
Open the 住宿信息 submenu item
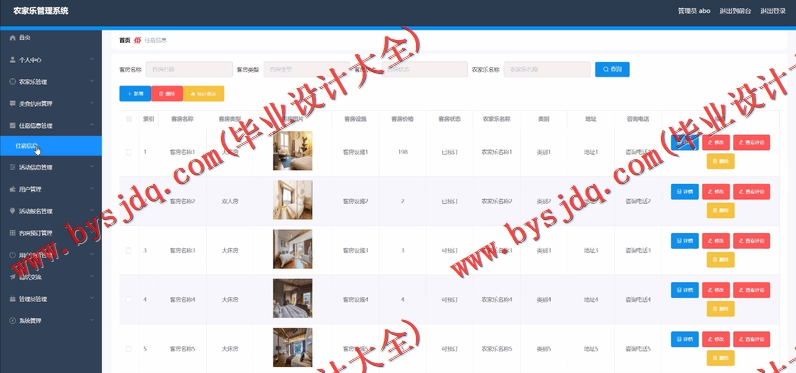(51, 146)
